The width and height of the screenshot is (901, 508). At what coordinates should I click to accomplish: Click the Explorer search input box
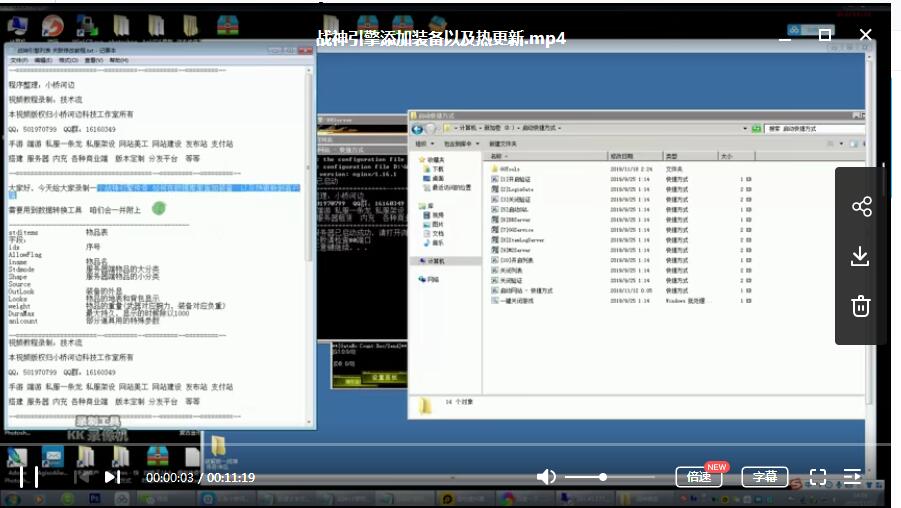[x=810, y=129]
